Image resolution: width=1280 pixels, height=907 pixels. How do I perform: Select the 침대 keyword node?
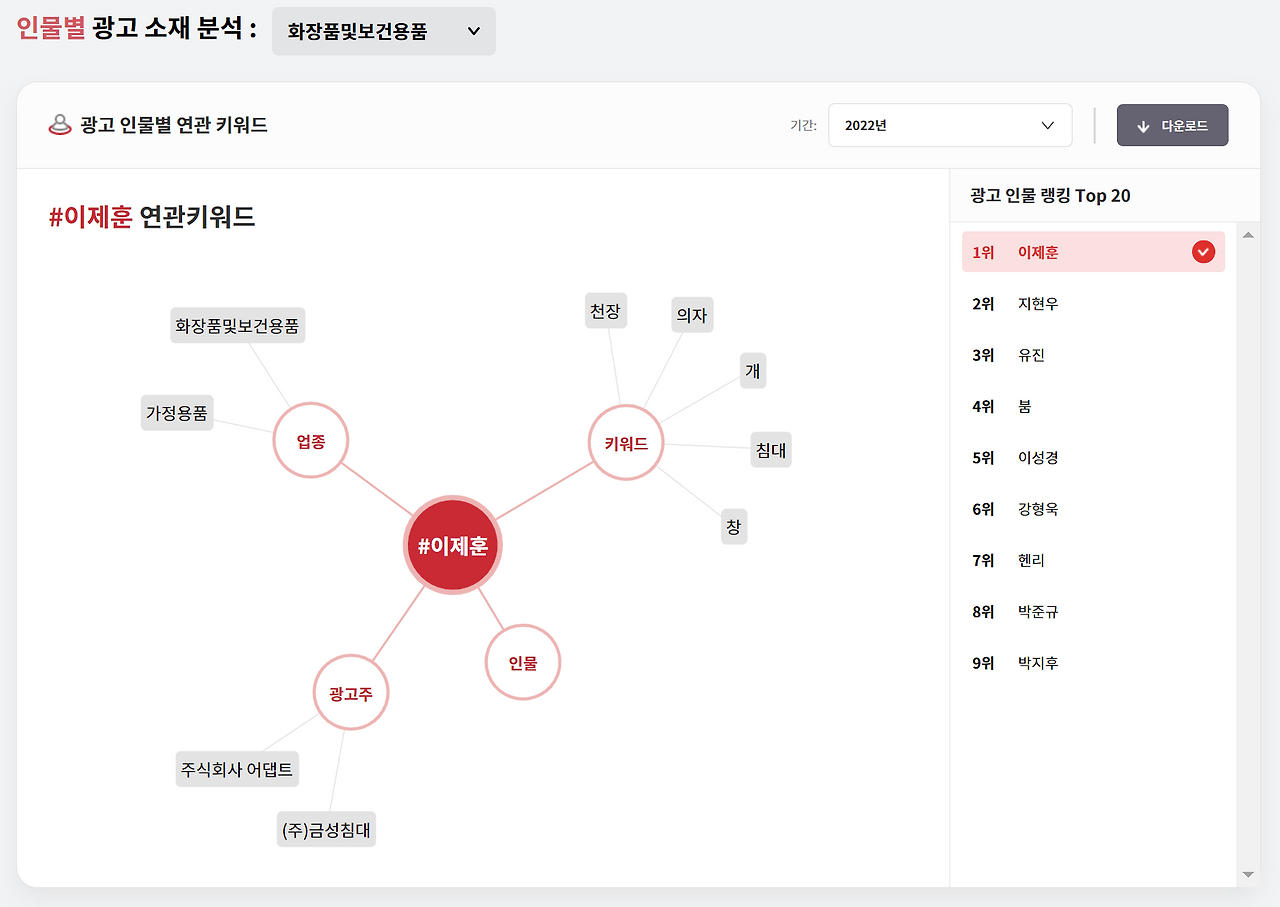coord(770,450)
